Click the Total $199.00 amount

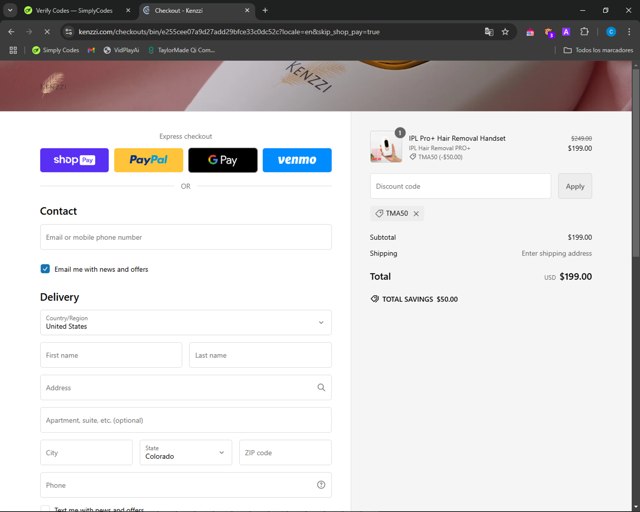click(x=576, y=276)
